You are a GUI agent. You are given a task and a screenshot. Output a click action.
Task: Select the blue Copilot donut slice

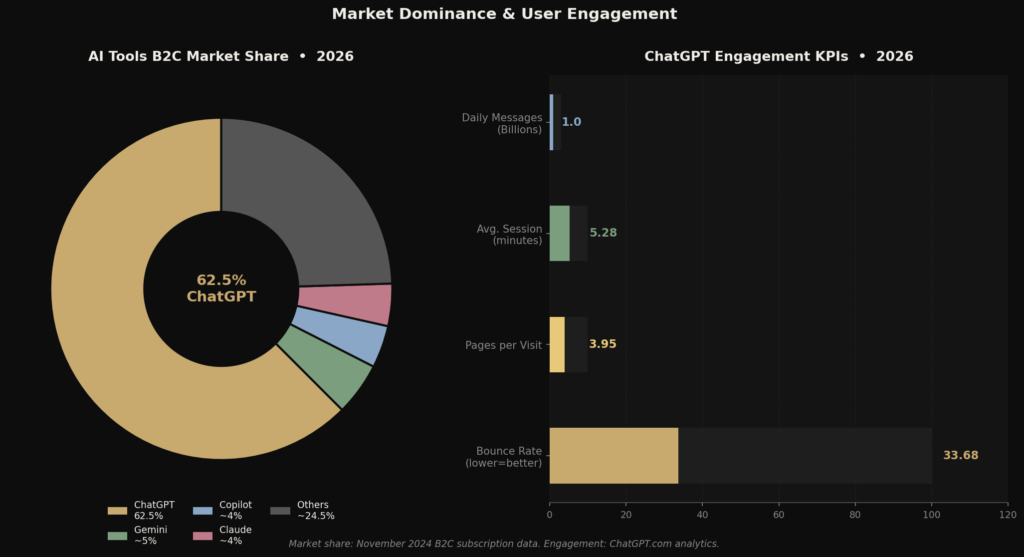point(340,336)
